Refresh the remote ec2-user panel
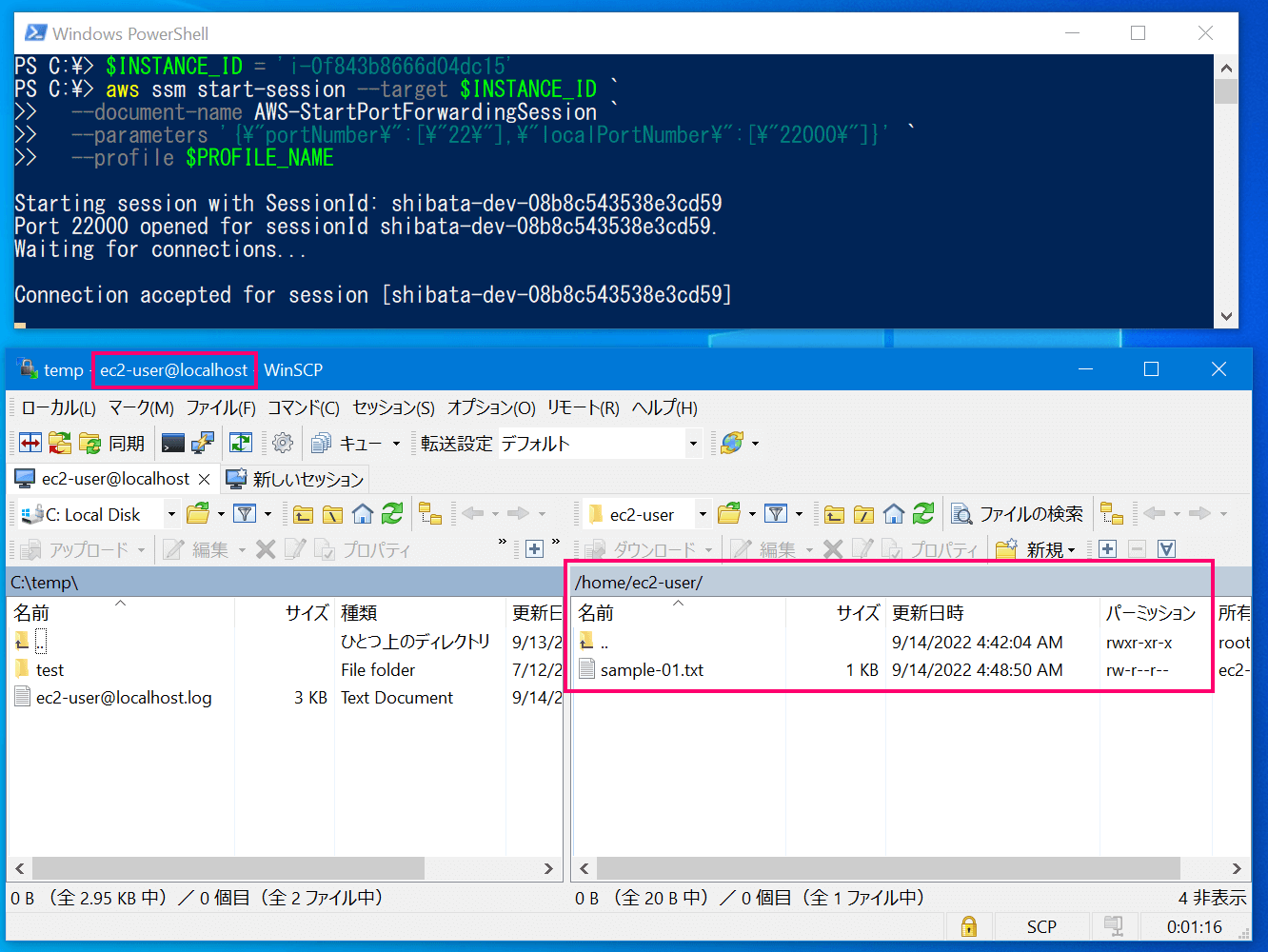Viewport: 1268px width, 952px height. (923, 514)
